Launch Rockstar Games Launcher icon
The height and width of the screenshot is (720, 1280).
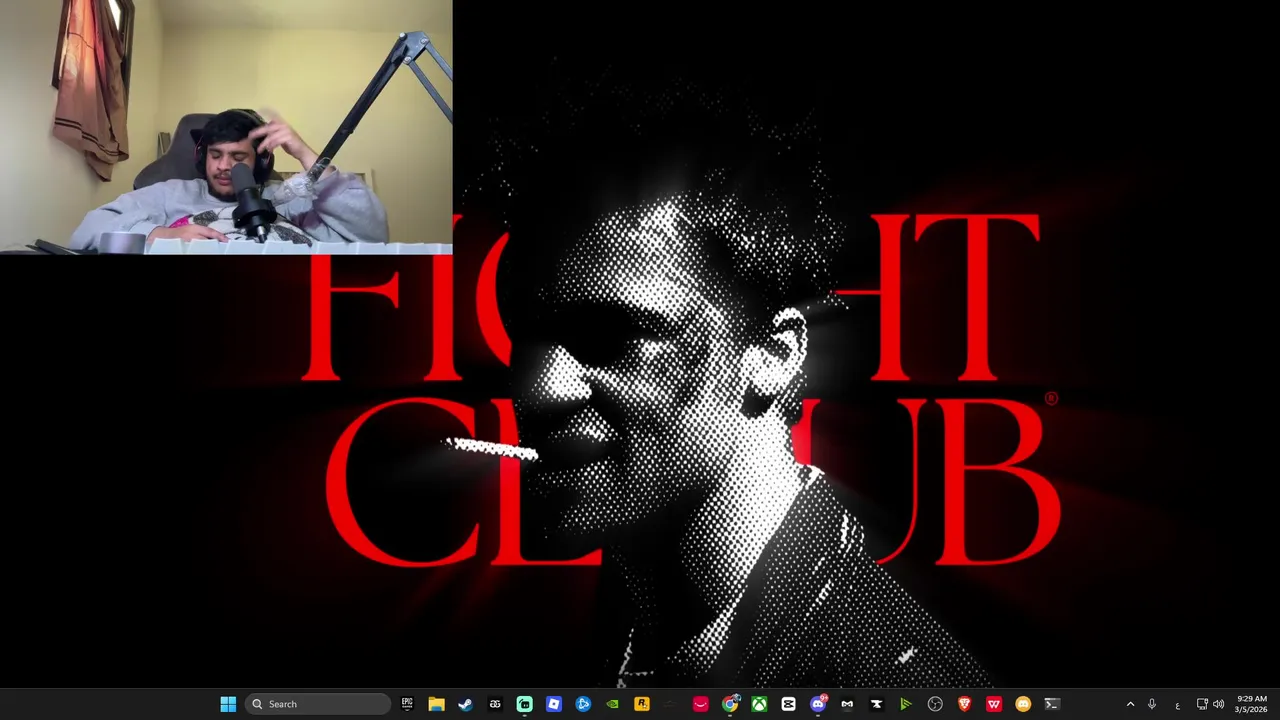pyautogui.click(x=641, y=704)
